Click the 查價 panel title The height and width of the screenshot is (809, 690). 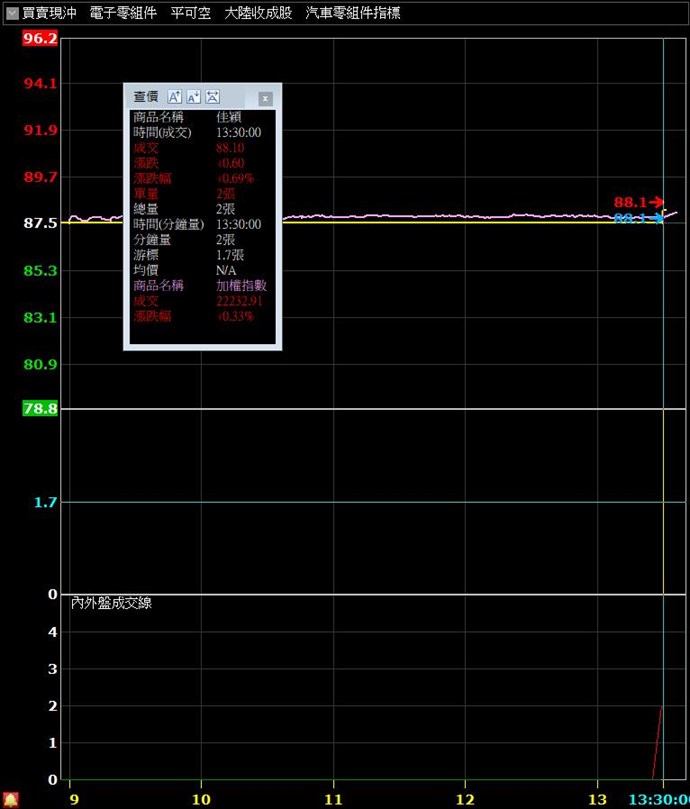point(146,97)
